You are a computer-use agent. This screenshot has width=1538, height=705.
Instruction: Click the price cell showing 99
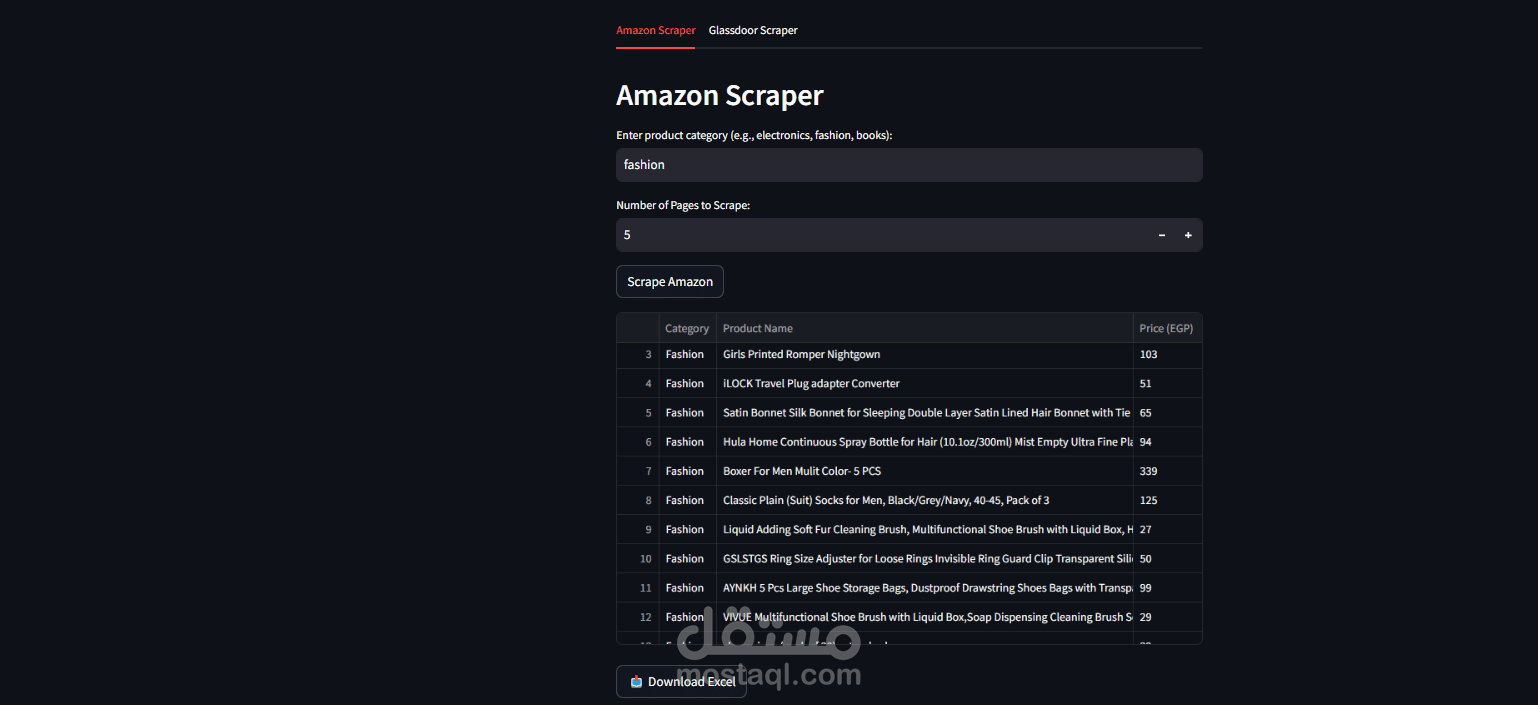[1167, 587]
